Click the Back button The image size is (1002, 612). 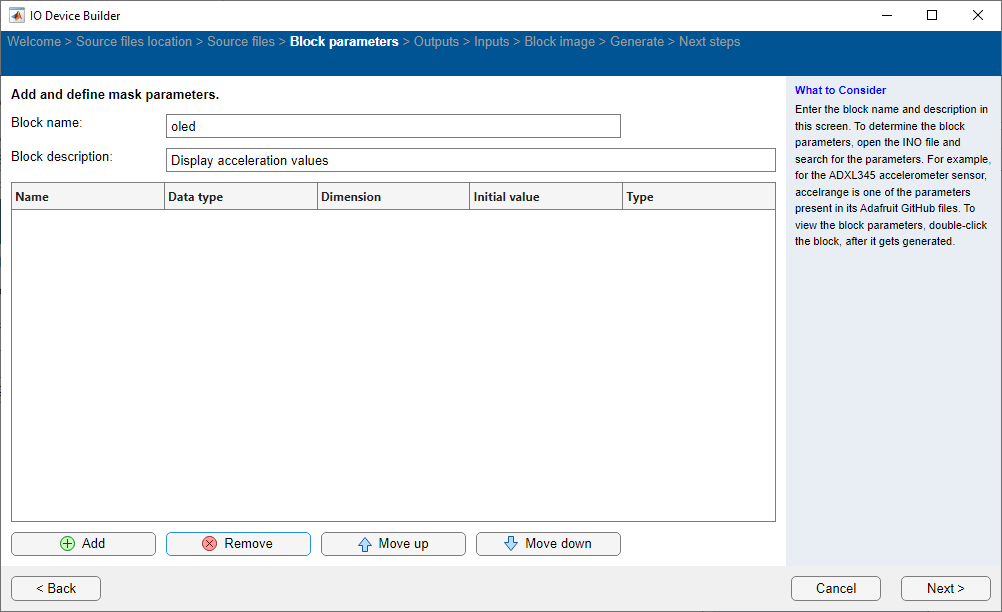[55, 588]
